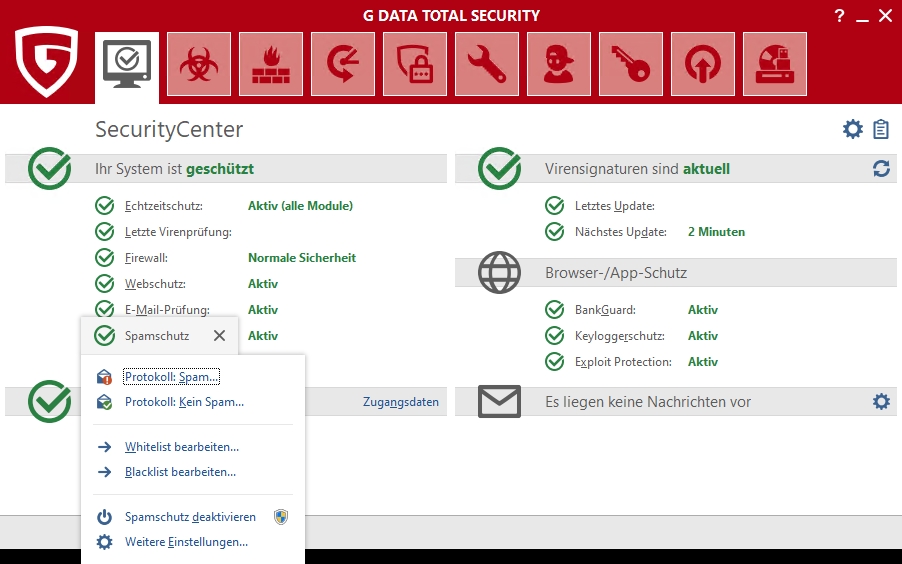The height and width of the screenshot is (564, 902).
Task: Click envelope icon beside Protokoll: Kein Spam
Action: [104, 402]
